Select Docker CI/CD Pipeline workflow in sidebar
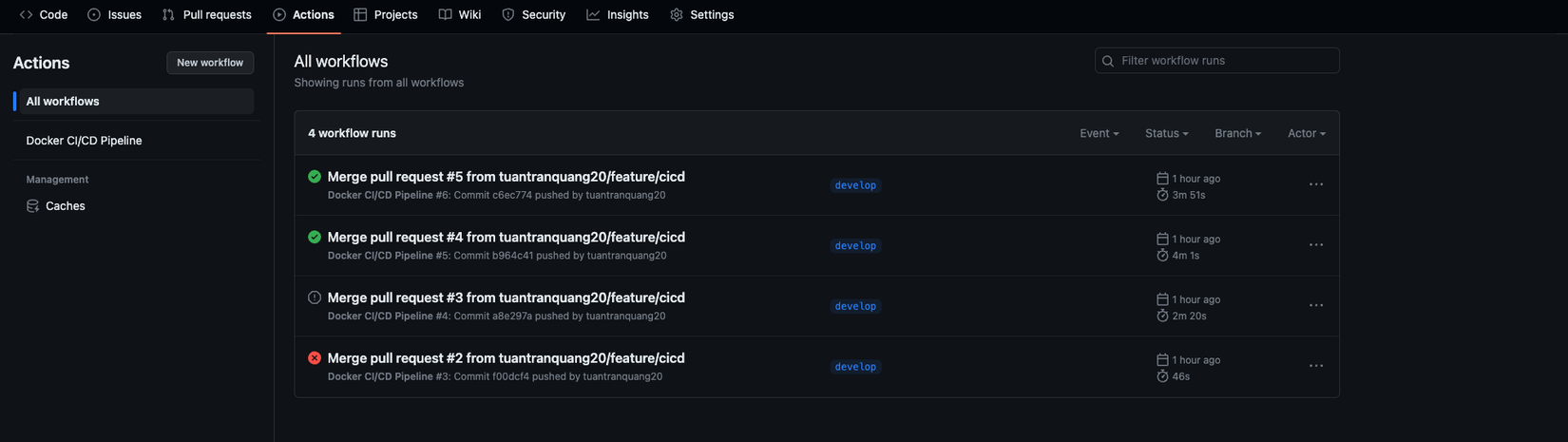 [x=84, y=141]
